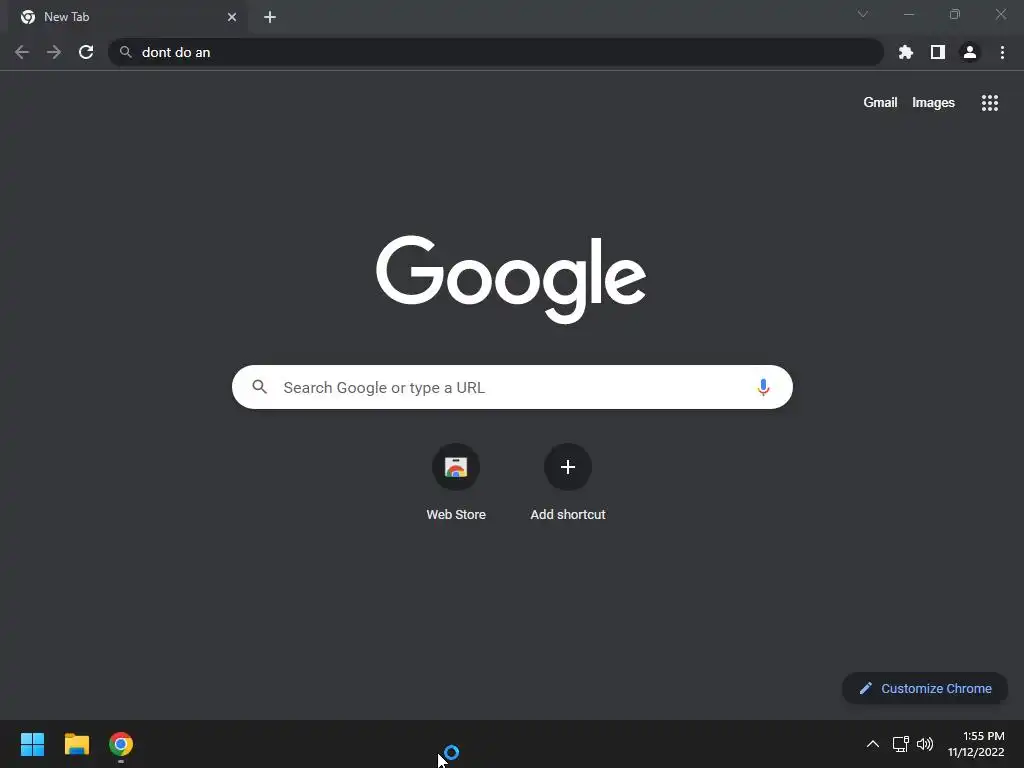Show hidden system tray icons
The image size is (1024, 768).
point(872,744)
